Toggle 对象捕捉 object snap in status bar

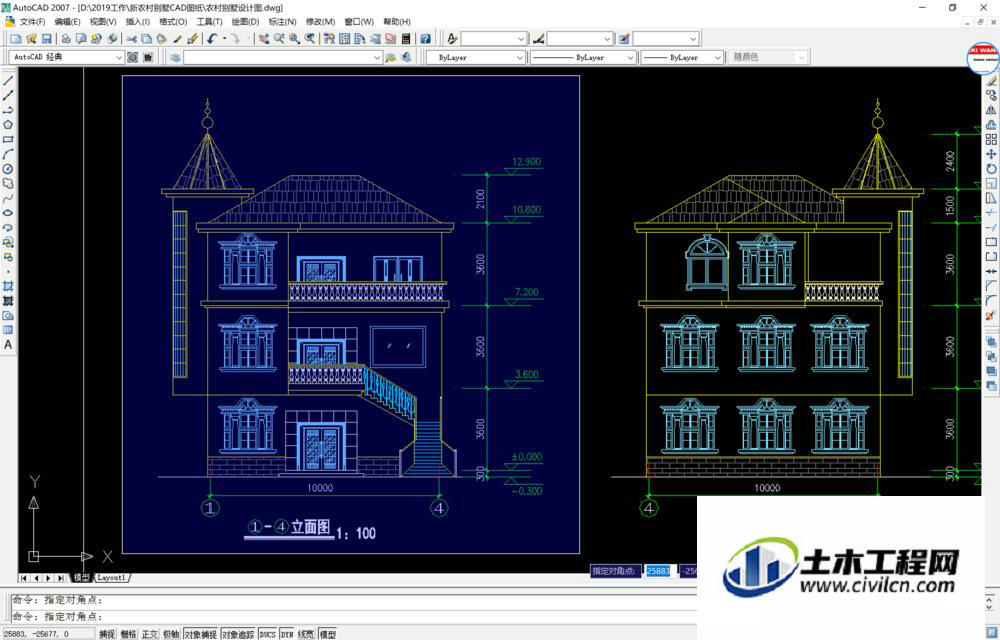click(200, 634)
